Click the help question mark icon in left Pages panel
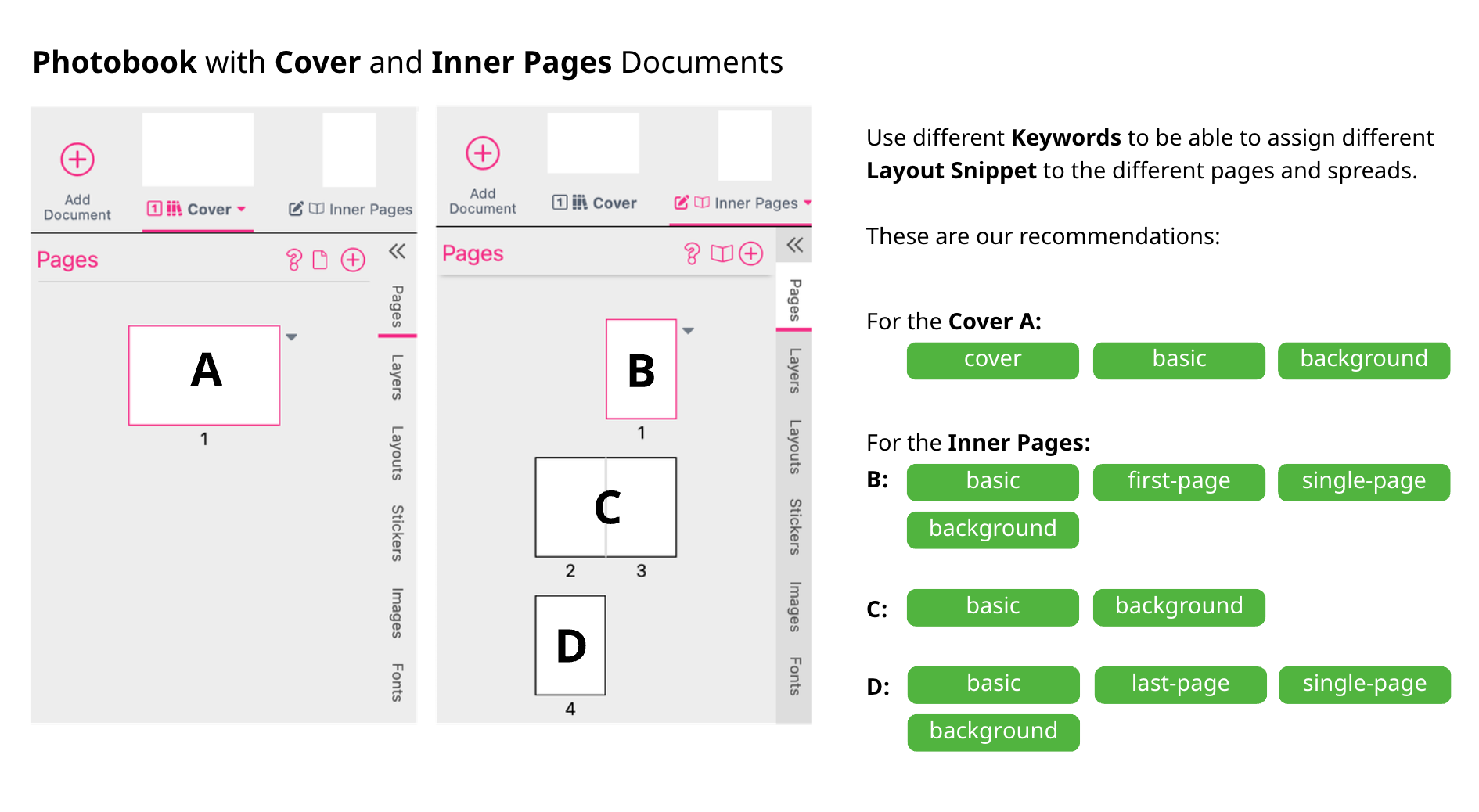The height and width of the screenshot is (812, 1479). pyautogui.click(x=294, y=260)
